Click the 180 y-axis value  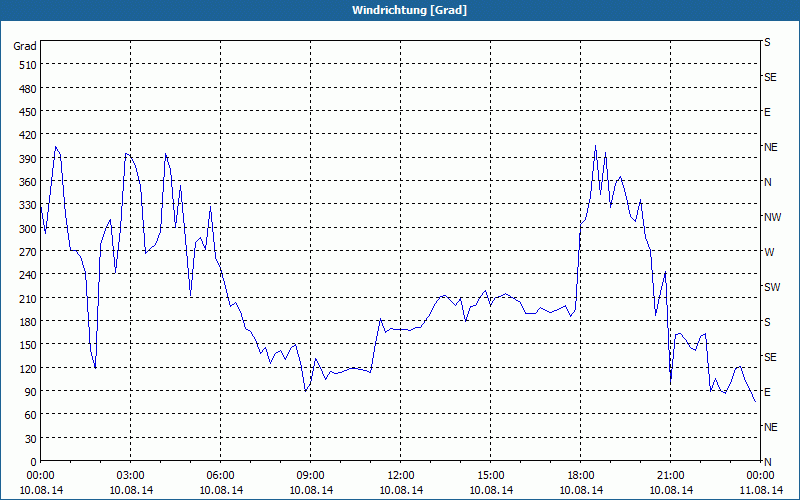point(28,322)
